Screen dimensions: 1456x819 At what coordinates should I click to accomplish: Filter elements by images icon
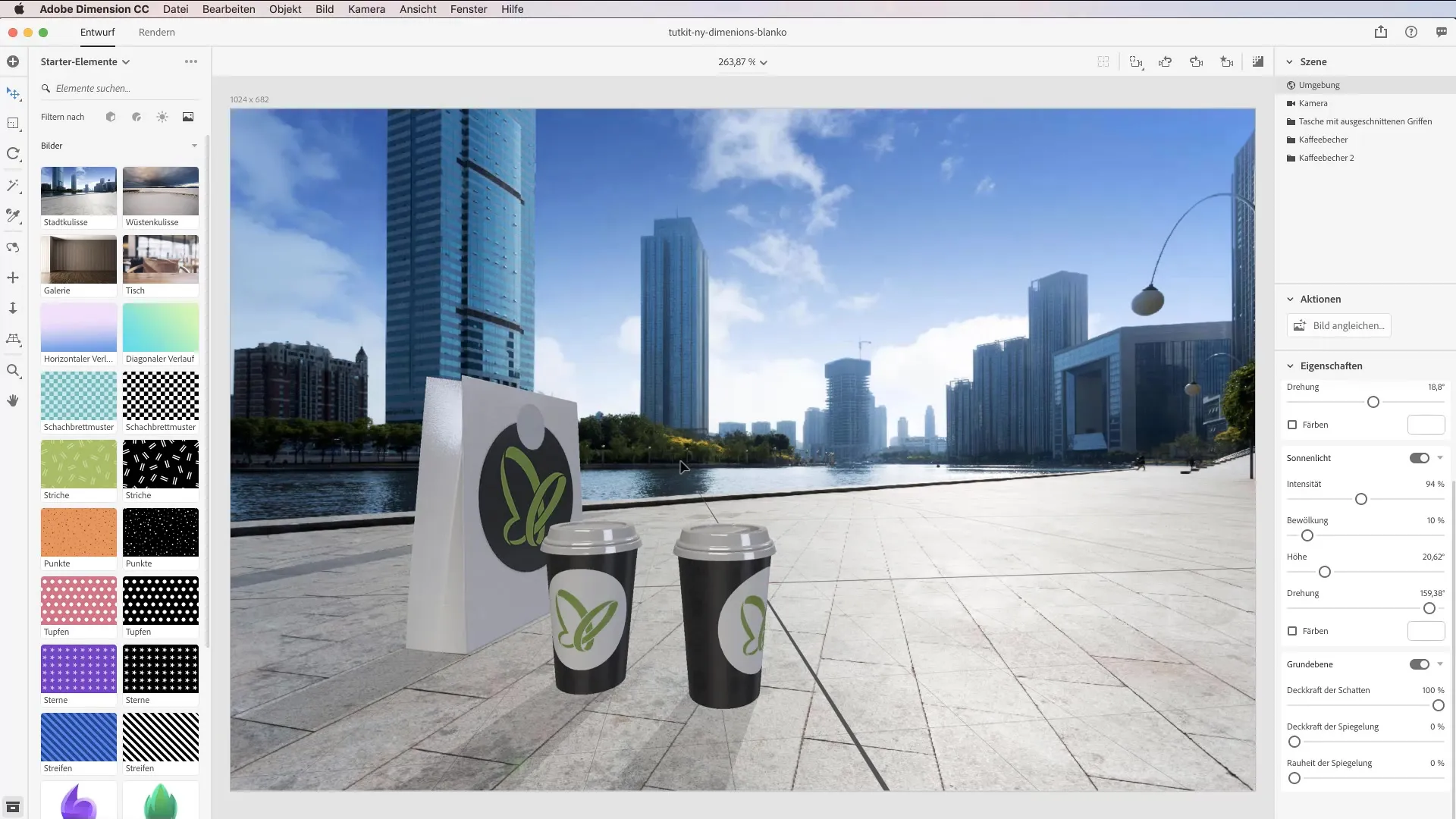click(188, 117)
